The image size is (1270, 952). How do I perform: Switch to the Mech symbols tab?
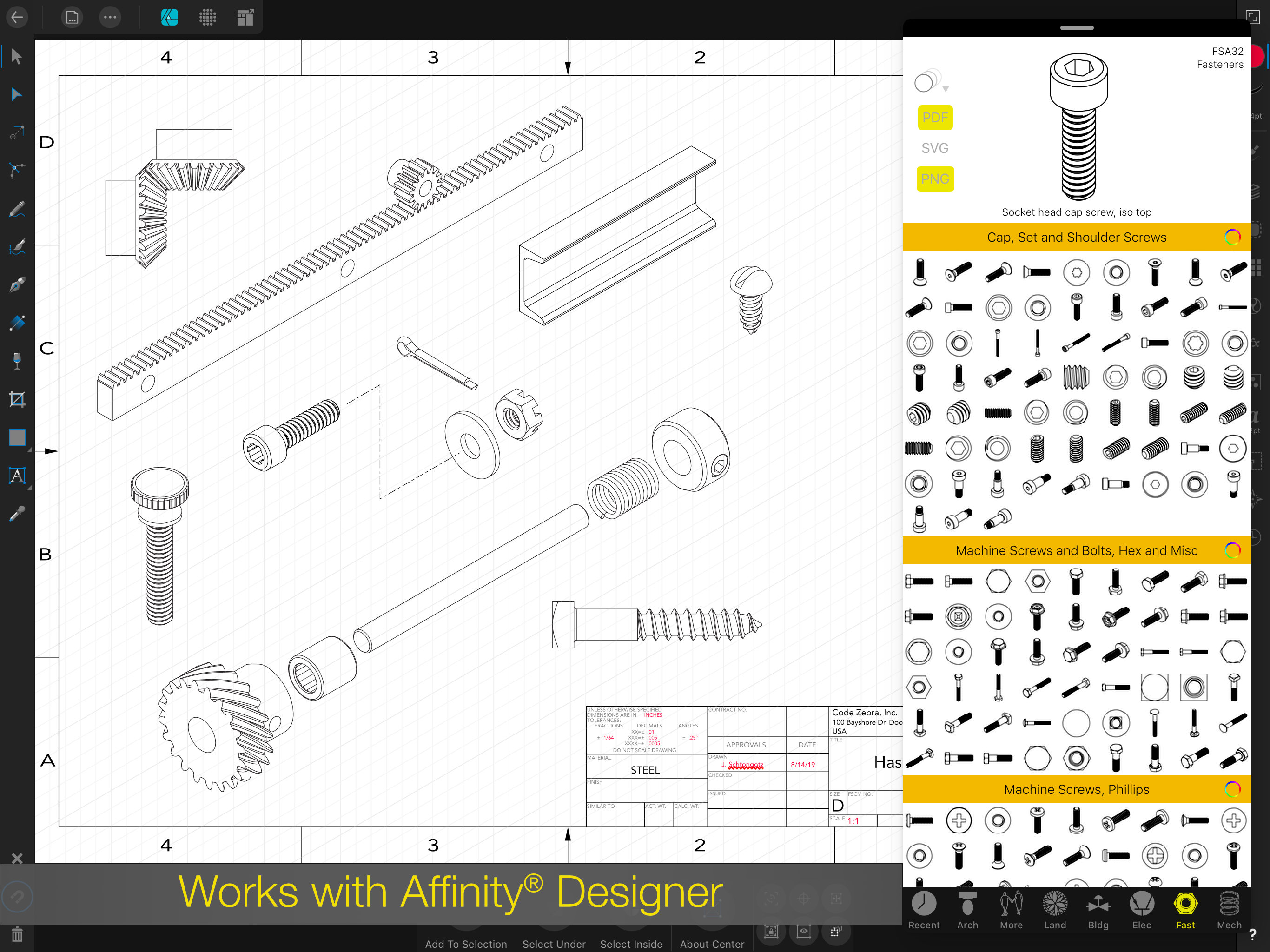[x=1229, y=910]
